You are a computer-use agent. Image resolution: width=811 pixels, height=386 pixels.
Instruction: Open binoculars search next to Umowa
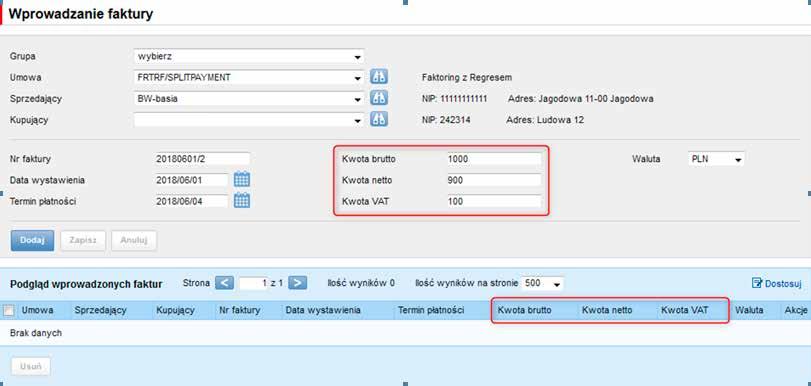379,77
